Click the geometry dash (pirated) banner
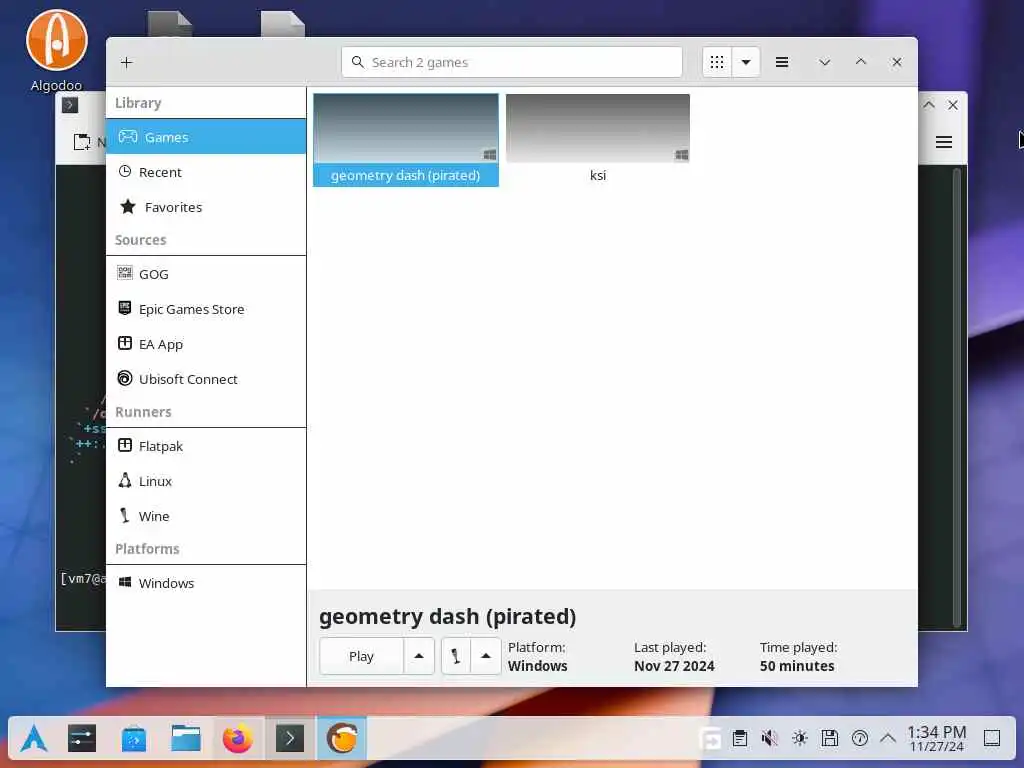Screen dimensions: 1024x768 click(x=406, y=129)
